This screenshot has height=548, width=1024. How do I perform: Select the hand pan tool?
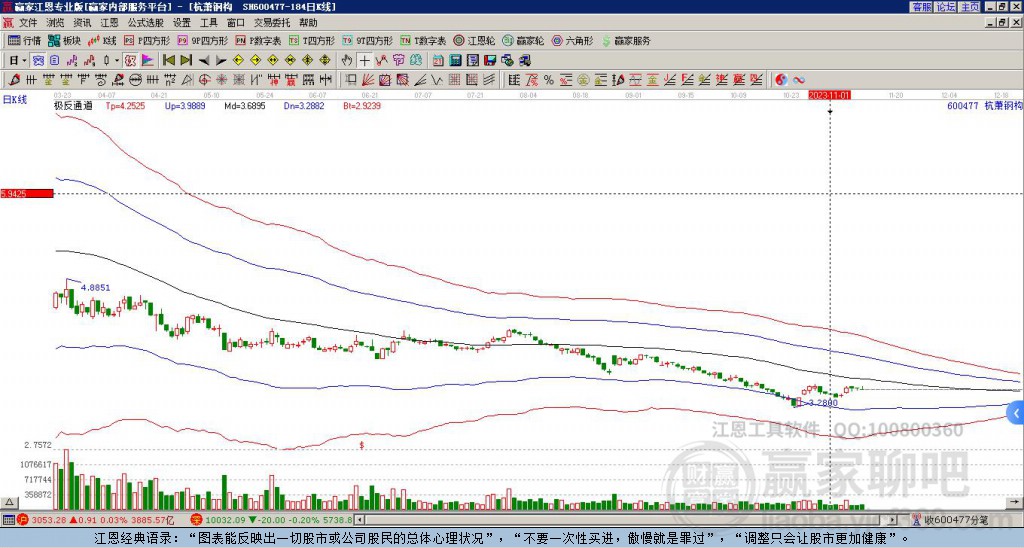tap(347, 61)
